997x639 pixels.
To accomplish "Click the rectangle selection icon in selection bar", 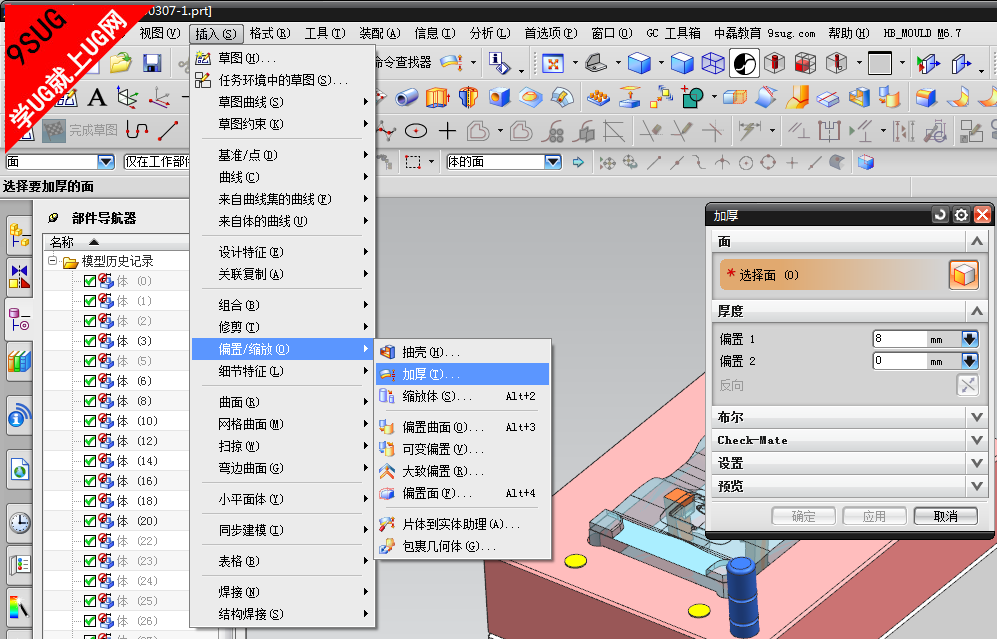I will [x=413, y=162].
